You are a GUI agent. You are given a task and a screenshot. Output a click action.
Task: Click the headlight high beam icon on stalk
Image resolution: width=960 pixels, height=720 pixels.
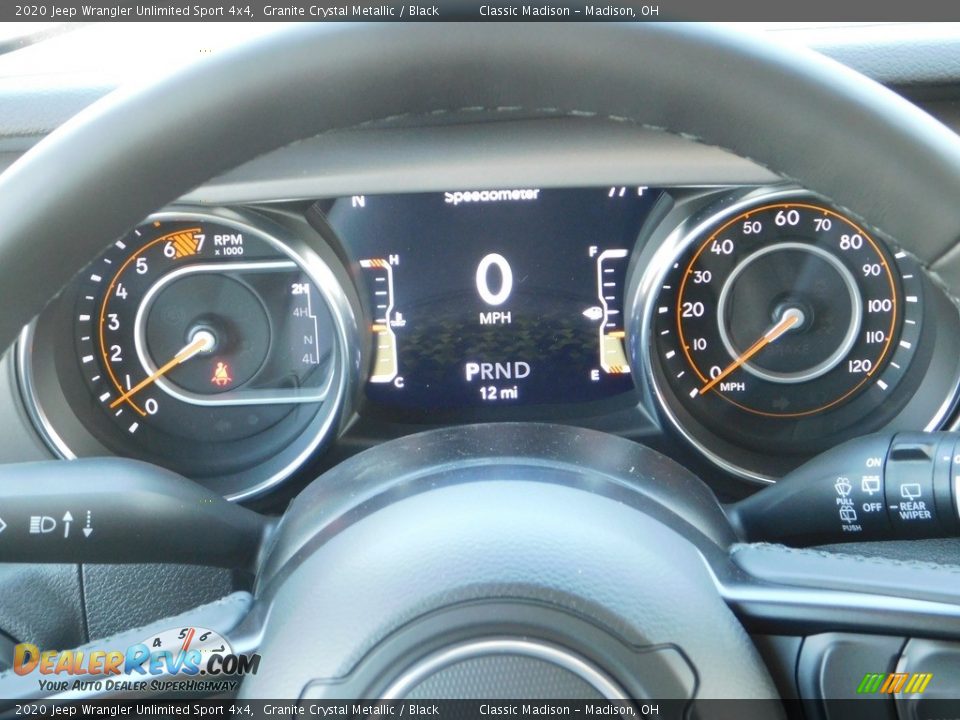point(42,524)
